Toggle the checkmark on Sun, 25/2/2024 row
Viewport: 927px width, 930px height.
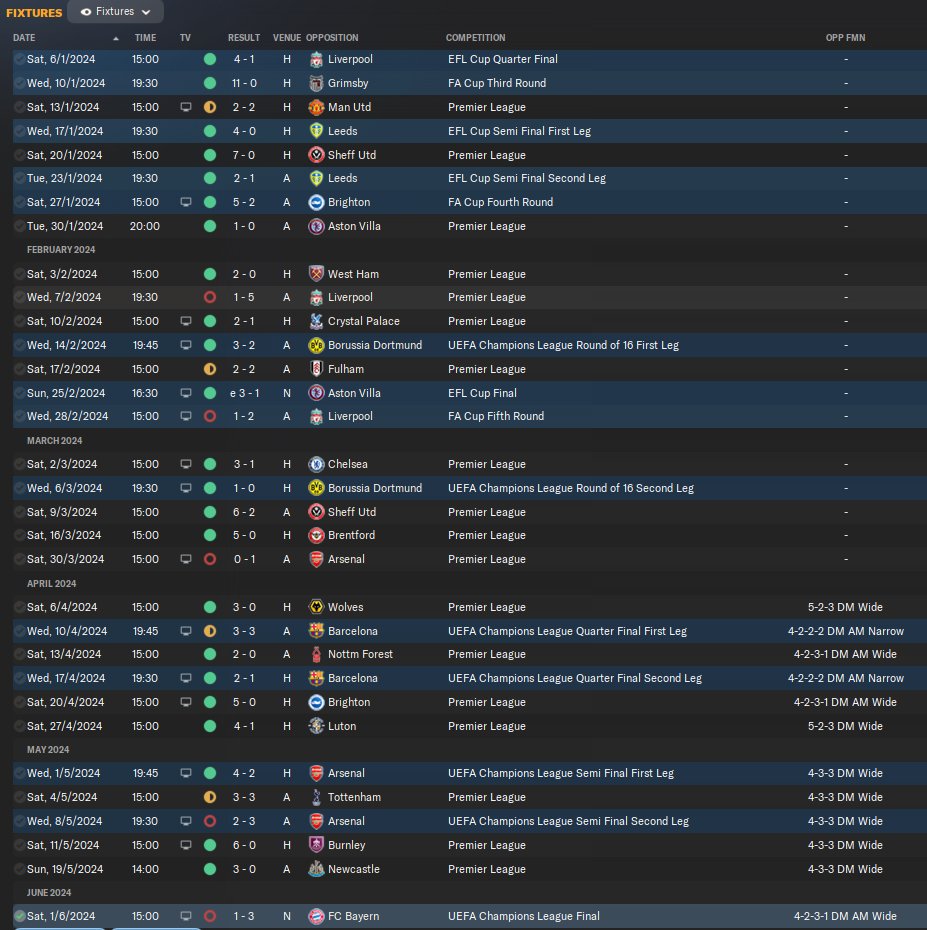click(20, 393)
